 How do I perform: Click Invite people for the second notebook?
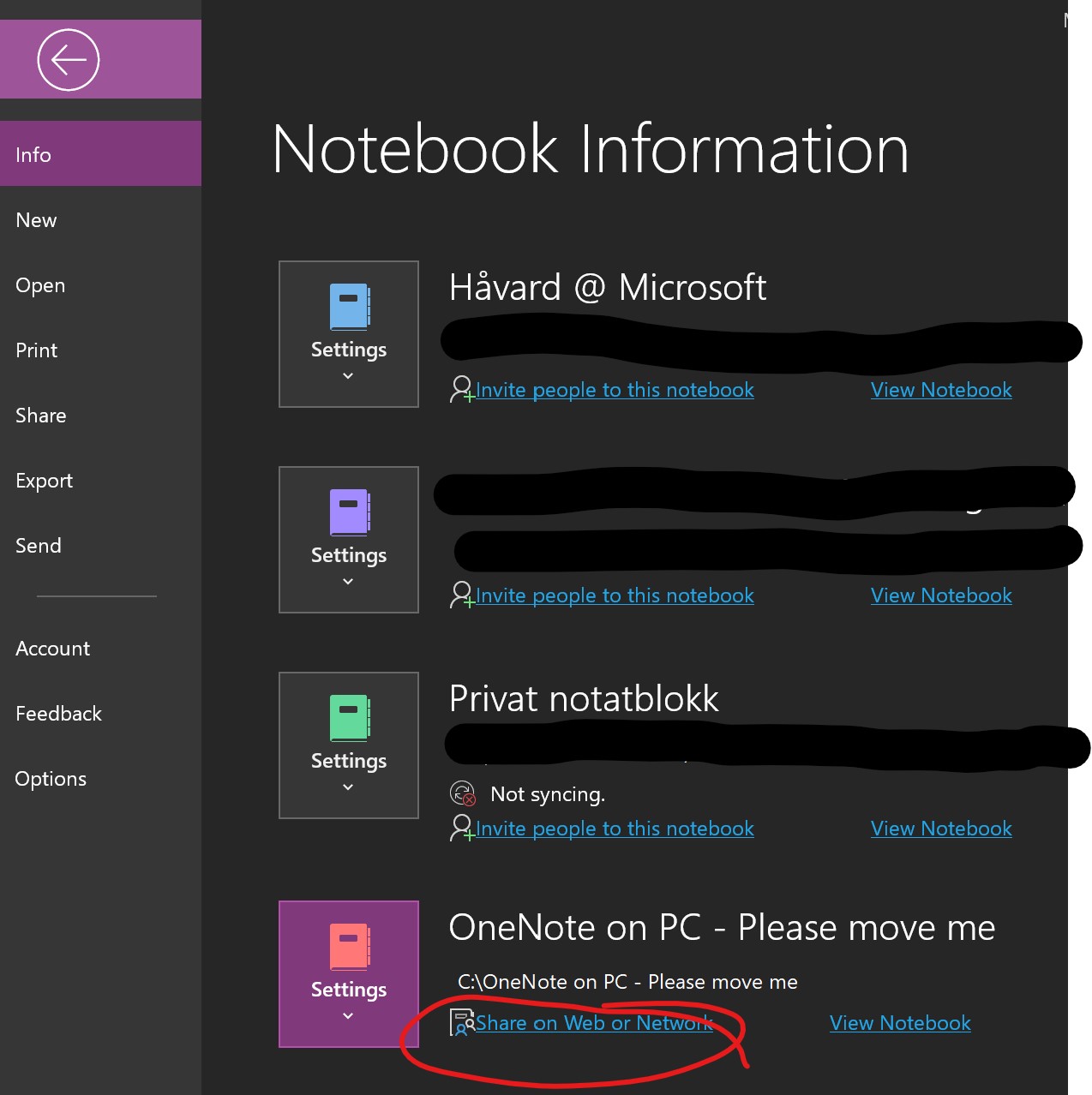(x=615, y=595)
